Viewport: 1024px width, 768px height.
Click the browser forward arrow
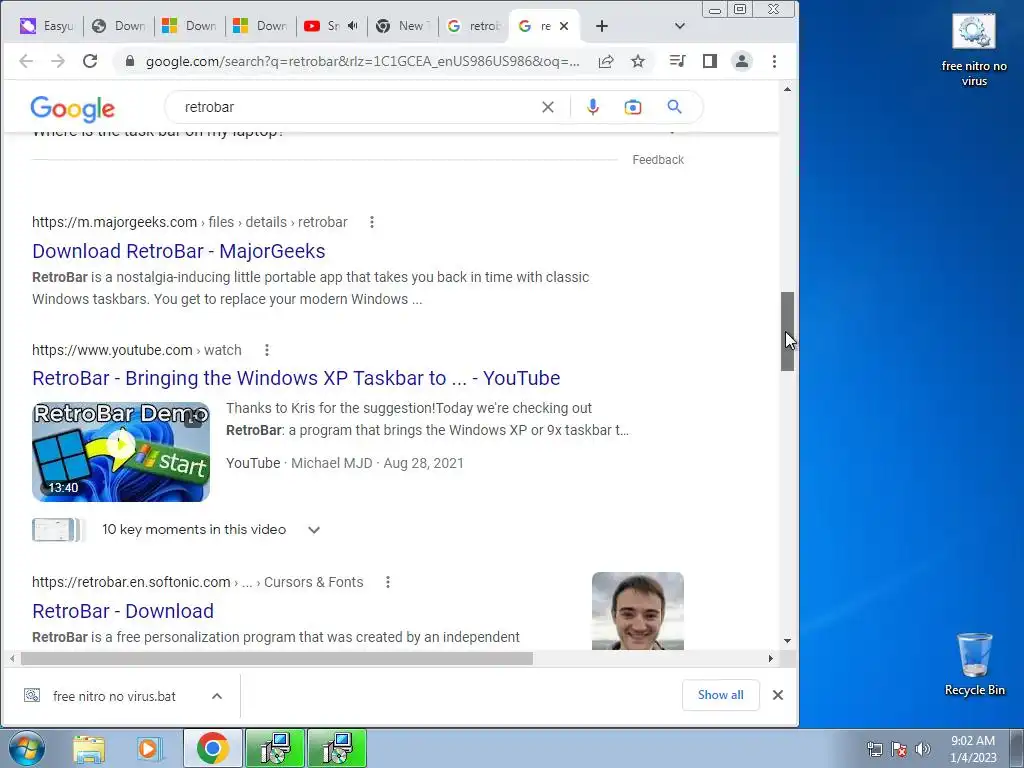pyautogui.click(x=58, y=61)
